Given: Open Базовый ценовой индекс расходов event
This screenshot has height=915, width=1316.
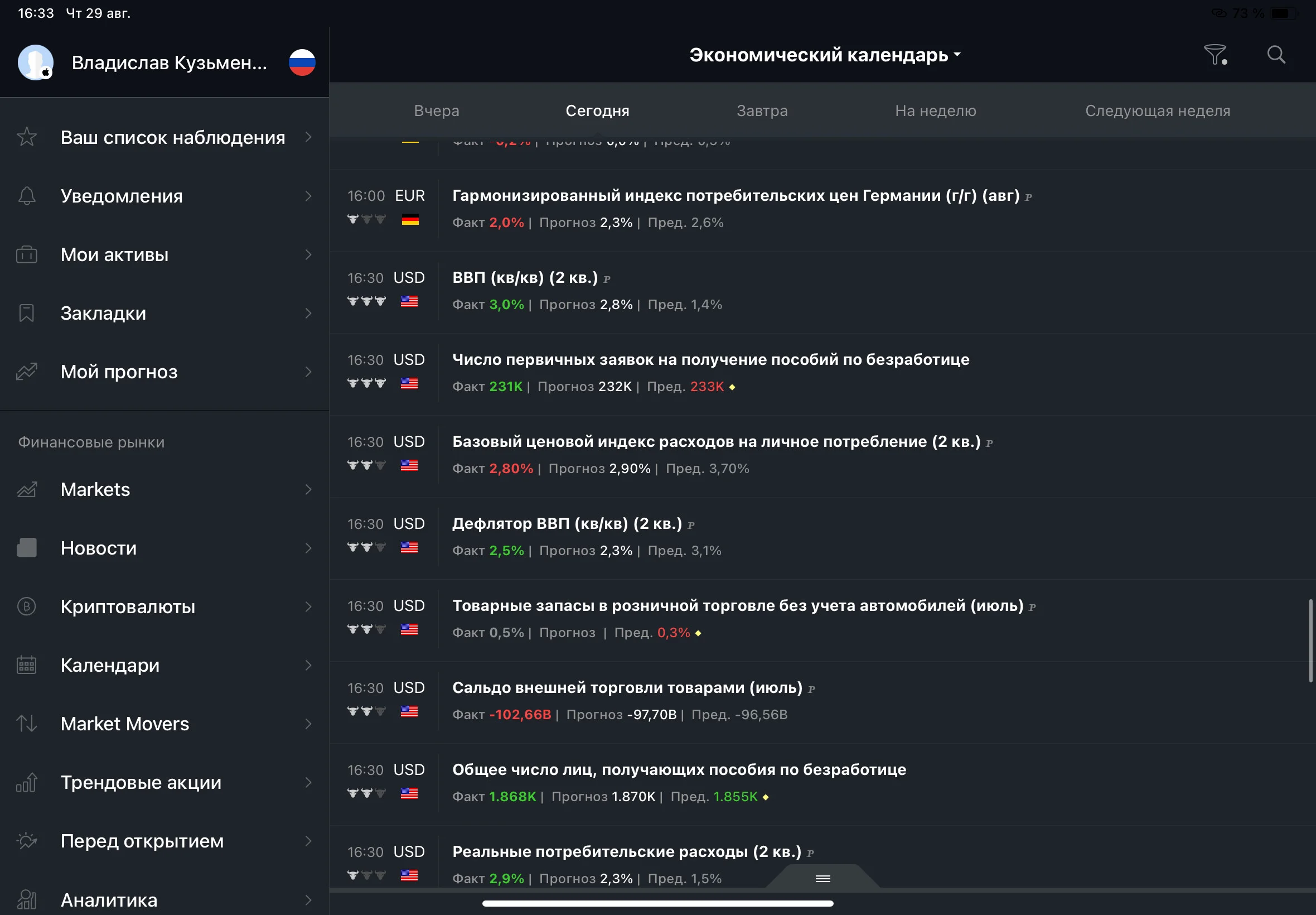Looking at the screenshot, I should (822, 455).
